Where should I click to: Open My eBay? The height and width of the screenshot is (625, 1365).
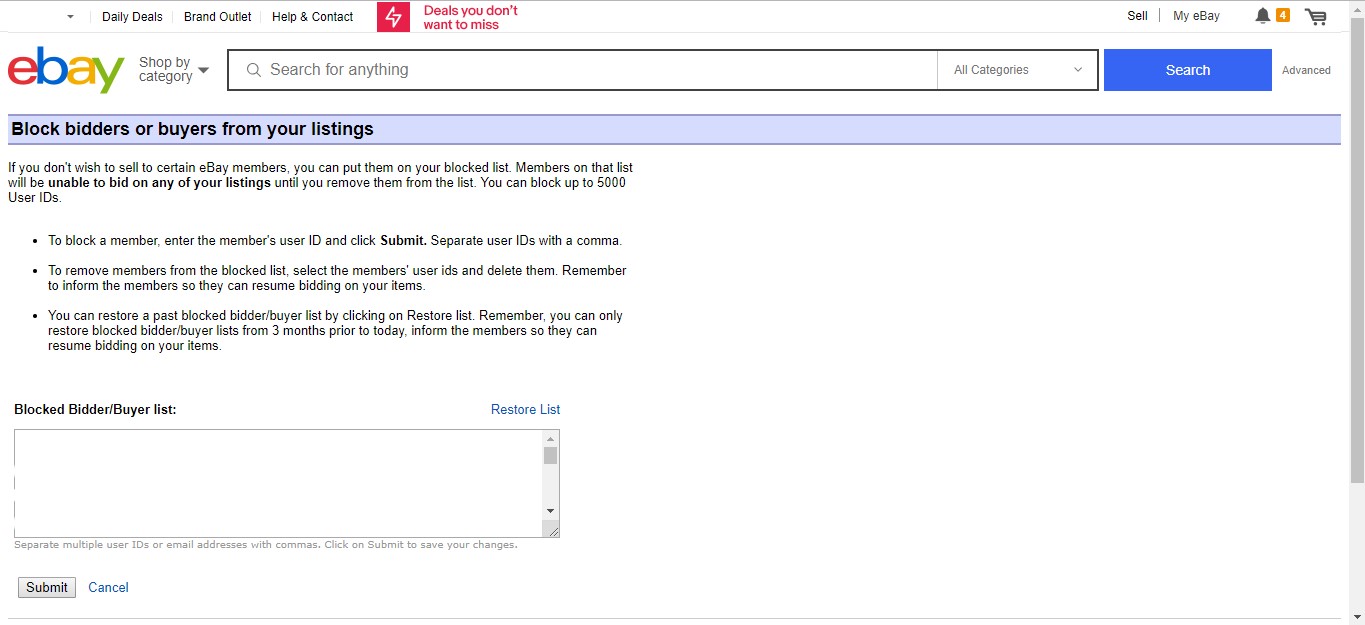(x=1196, y=16)
